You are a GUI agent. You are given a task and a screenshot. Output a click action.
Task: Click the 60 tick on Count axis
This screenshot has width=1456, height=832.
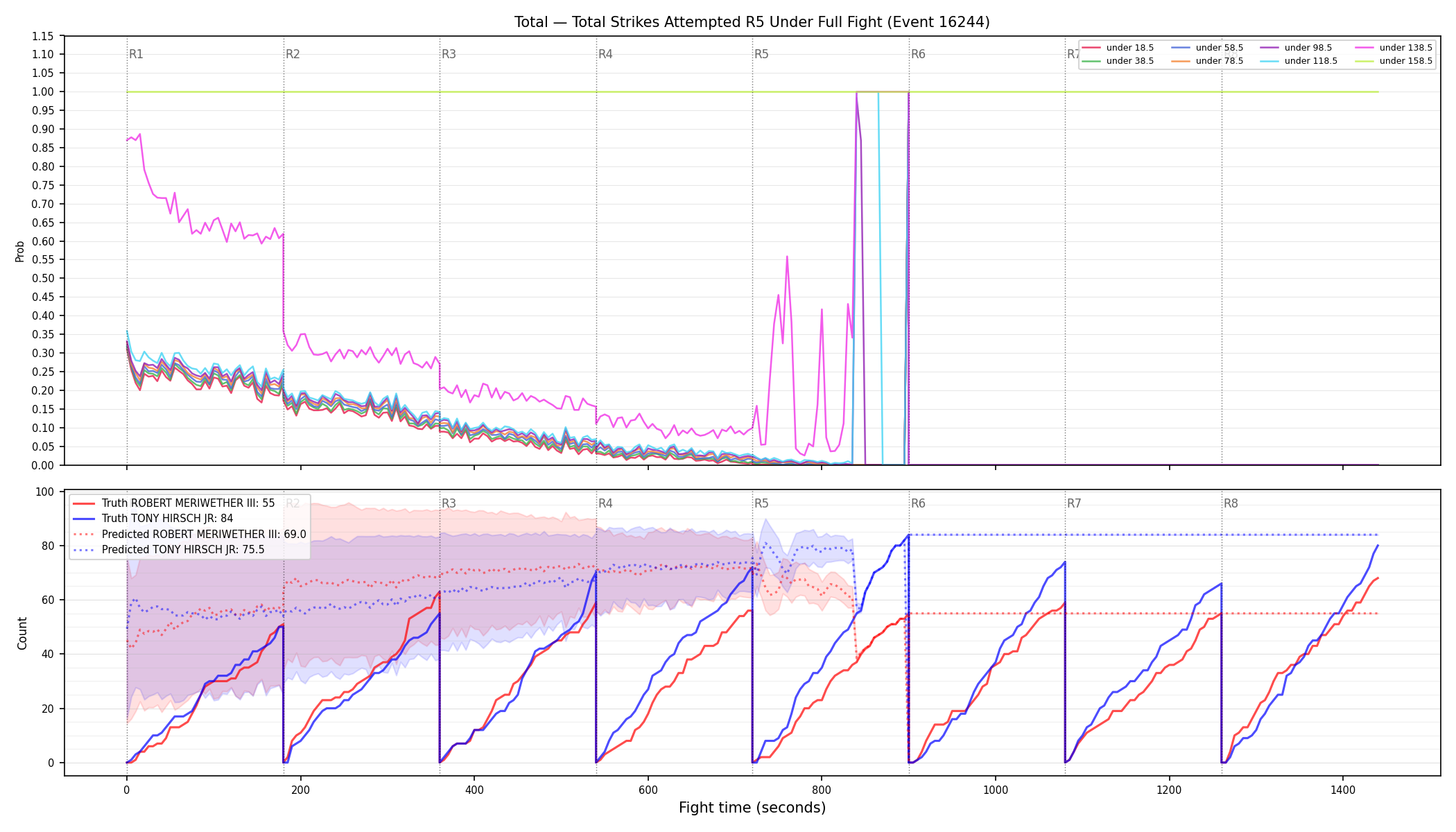49,600
